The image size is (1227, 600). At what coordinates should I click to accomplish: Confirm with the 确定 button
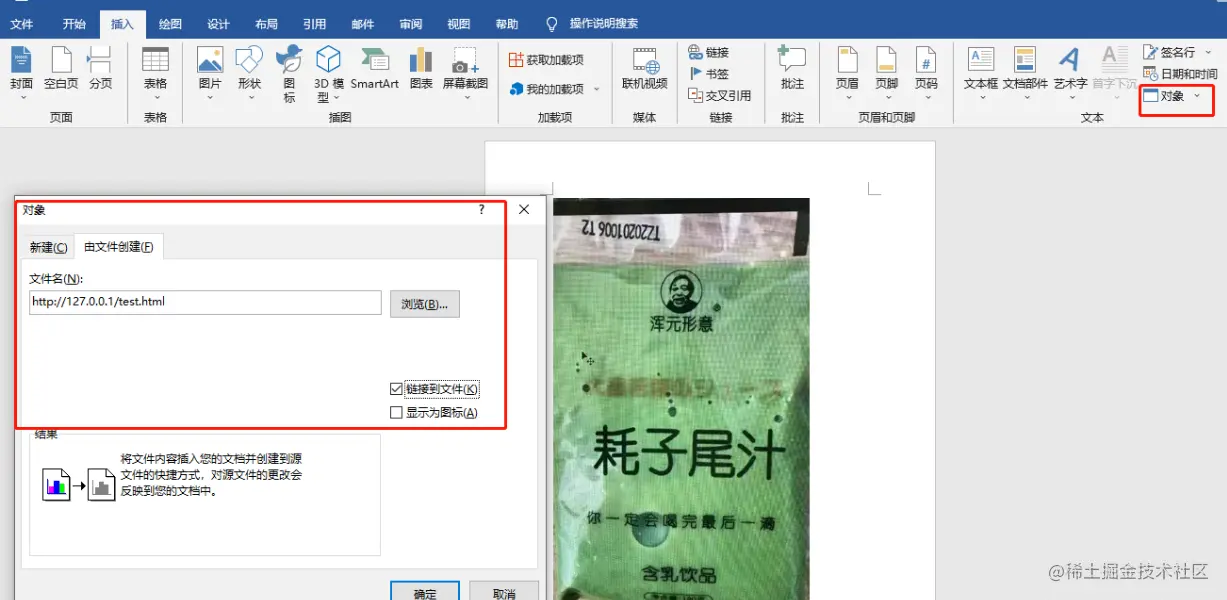coord(425,593)
